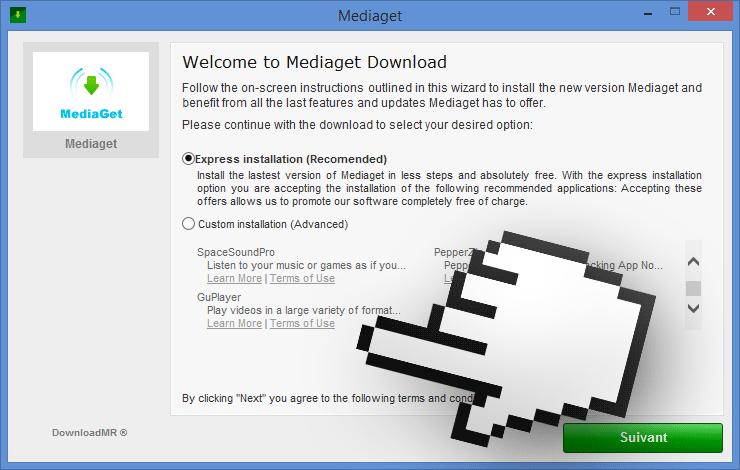Click the offers list down arrow
Viewport: 740px width, 470px height.
pyautogui.click(x=693, y=309)
